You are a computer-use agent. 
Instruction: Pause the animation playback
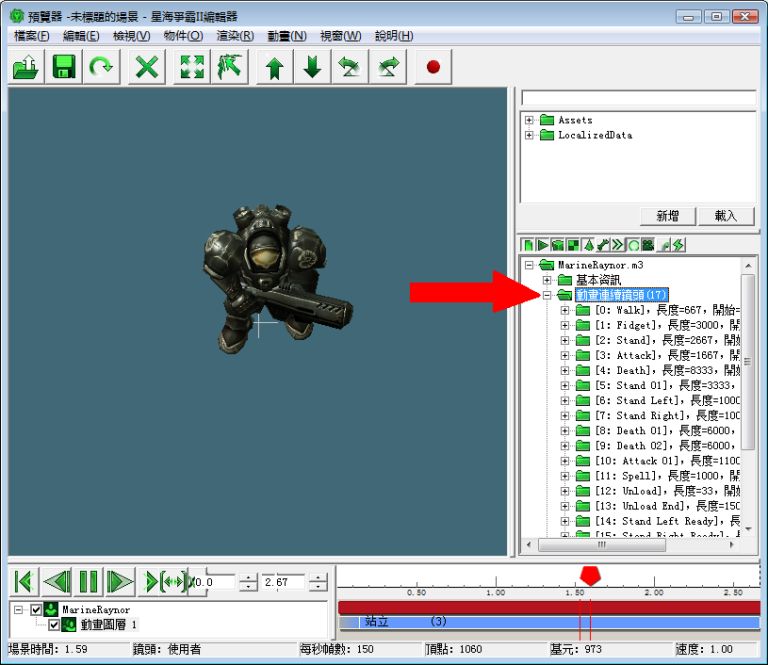tap(88, 582)
